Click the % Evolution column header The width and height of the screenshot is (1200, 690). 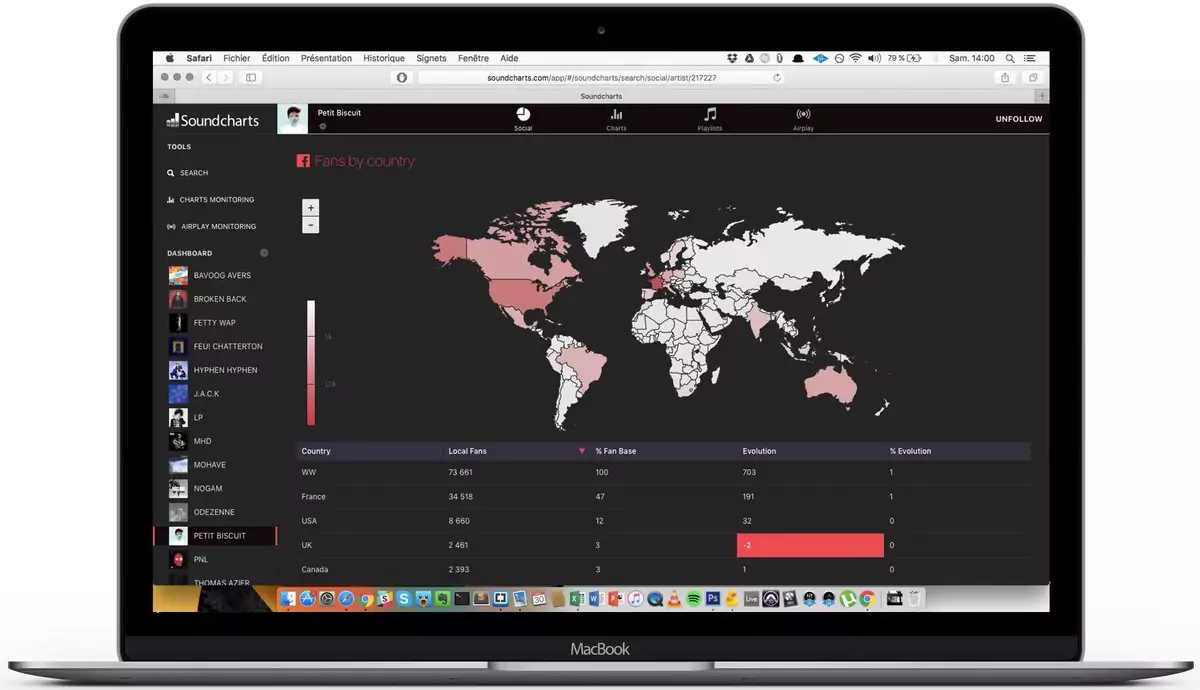point(910,451)
